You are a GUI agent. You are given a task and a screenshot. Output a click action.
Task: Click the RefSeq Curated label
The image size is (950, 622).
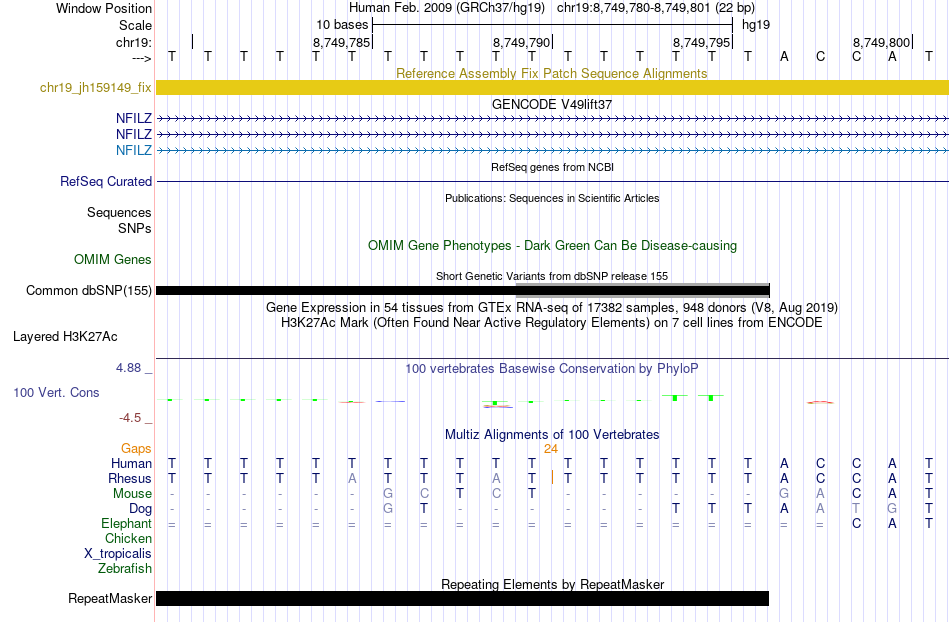(106, 181)
